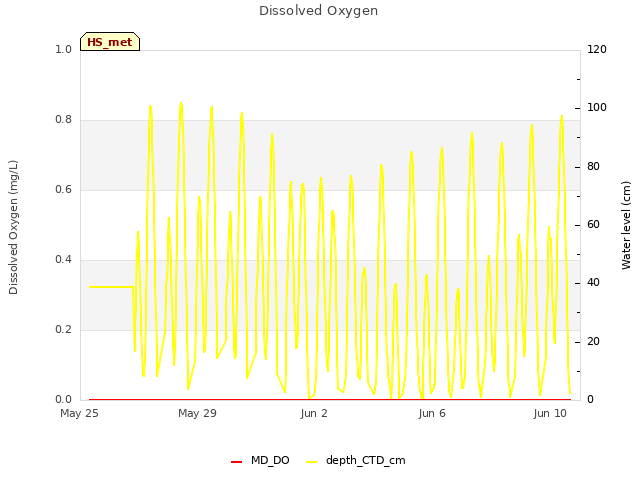Click the 1.0 left axis tick label
Viewport: 640px width, 480px height.
click(x=63, y=49)
